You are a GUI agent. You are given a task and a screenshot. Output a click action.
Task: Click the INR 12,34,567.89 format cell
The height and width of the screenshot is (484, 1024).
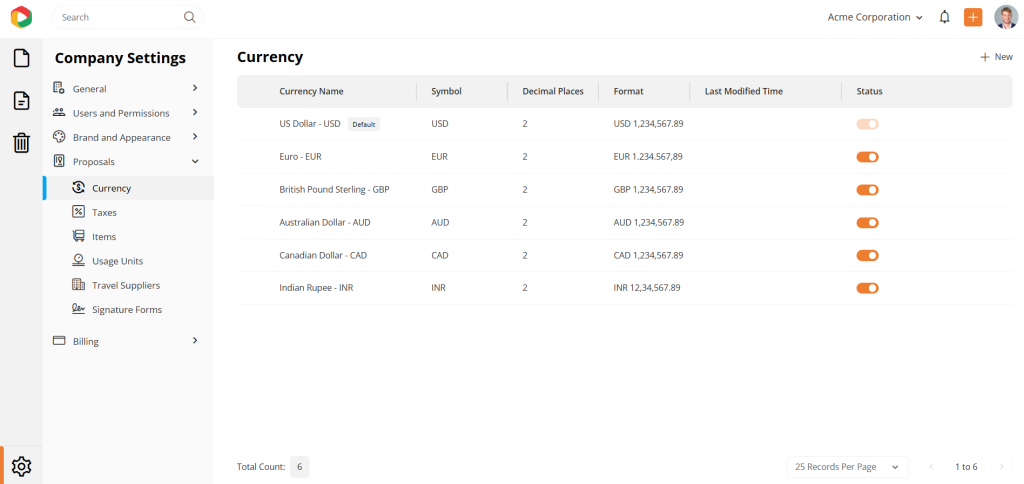[647, 288]
